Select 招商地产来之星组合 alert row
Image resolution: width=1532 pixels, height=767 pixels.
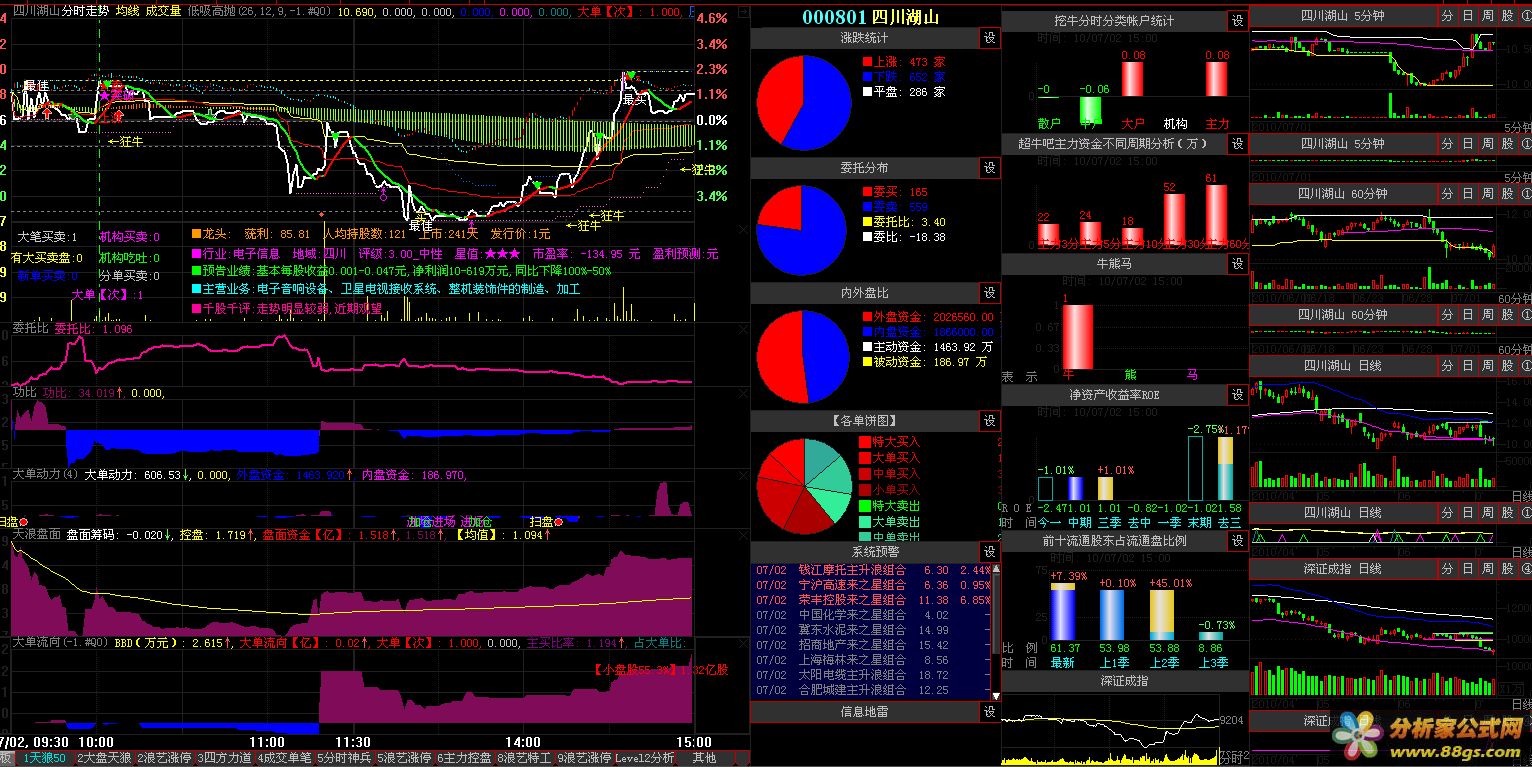point(871,645)
